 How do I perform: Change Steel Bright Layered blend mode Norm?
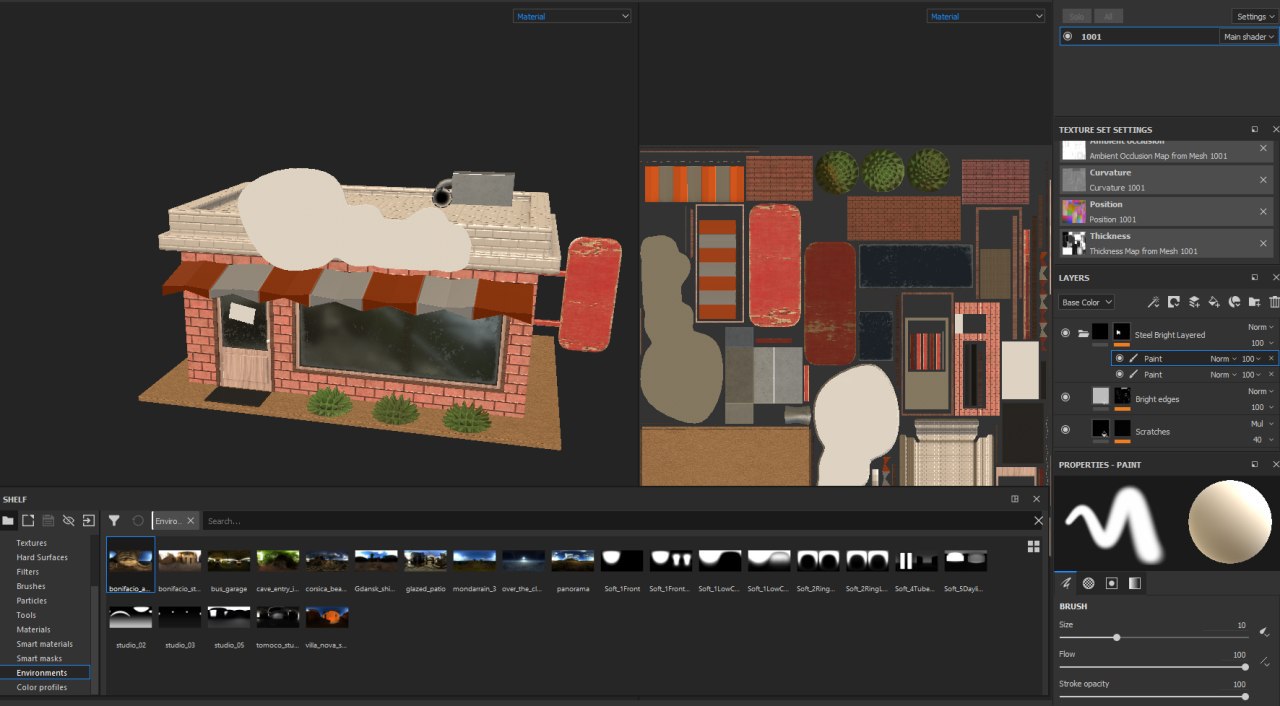pyautogui.click(x=1260, y=327)
